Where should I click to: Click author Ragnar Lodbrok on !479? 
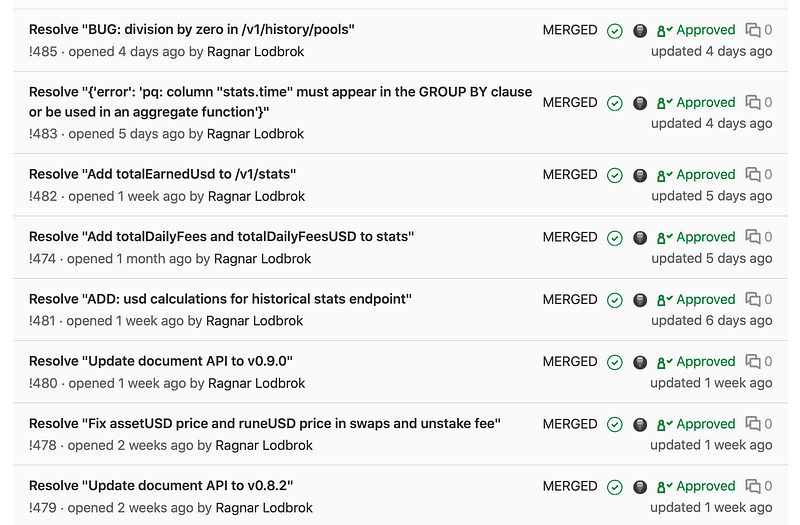point(264,508)
